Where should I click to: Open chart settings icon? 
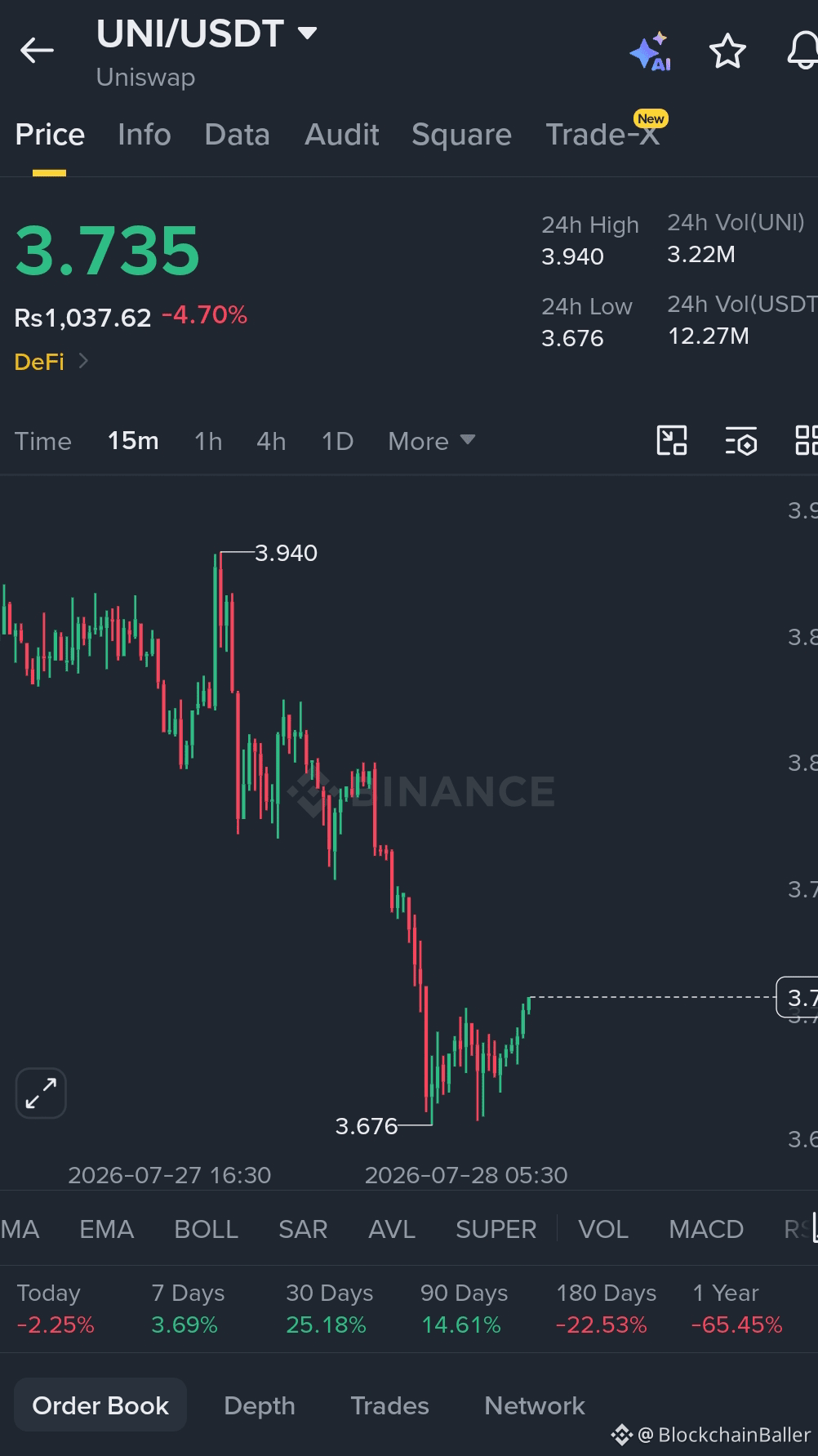(741, 441)
